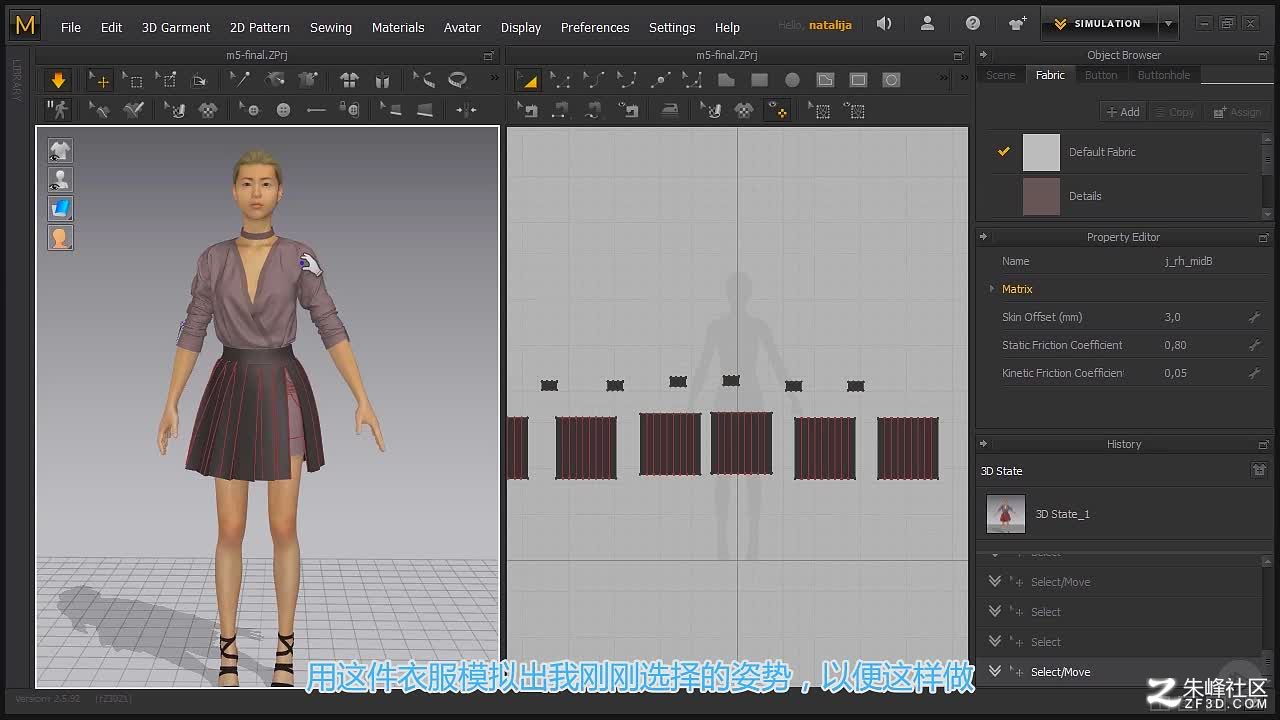
Task: Select the Polygon pattern tool
Action: tap(726, 80)
